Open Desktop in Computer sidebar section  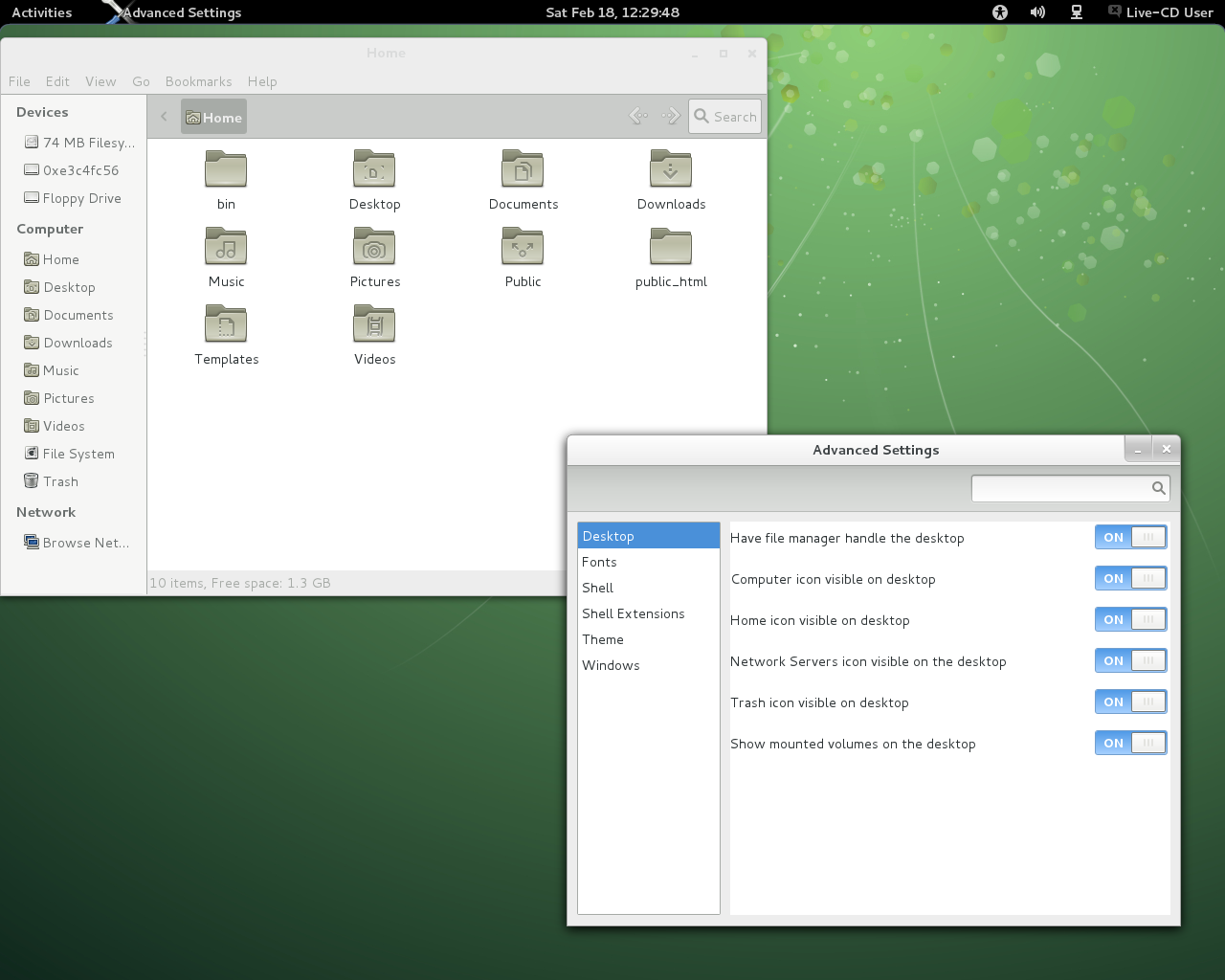(59, 287)
